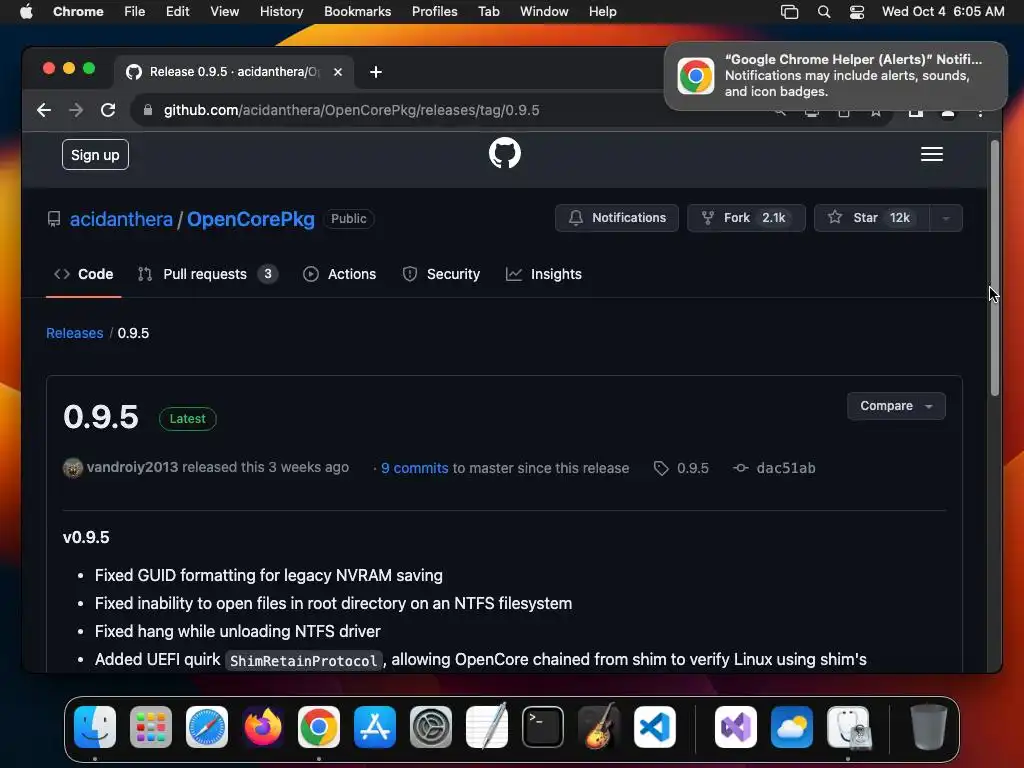Click the Notifications button
This screenshot has height=768, width=1024.
point(616,218)
